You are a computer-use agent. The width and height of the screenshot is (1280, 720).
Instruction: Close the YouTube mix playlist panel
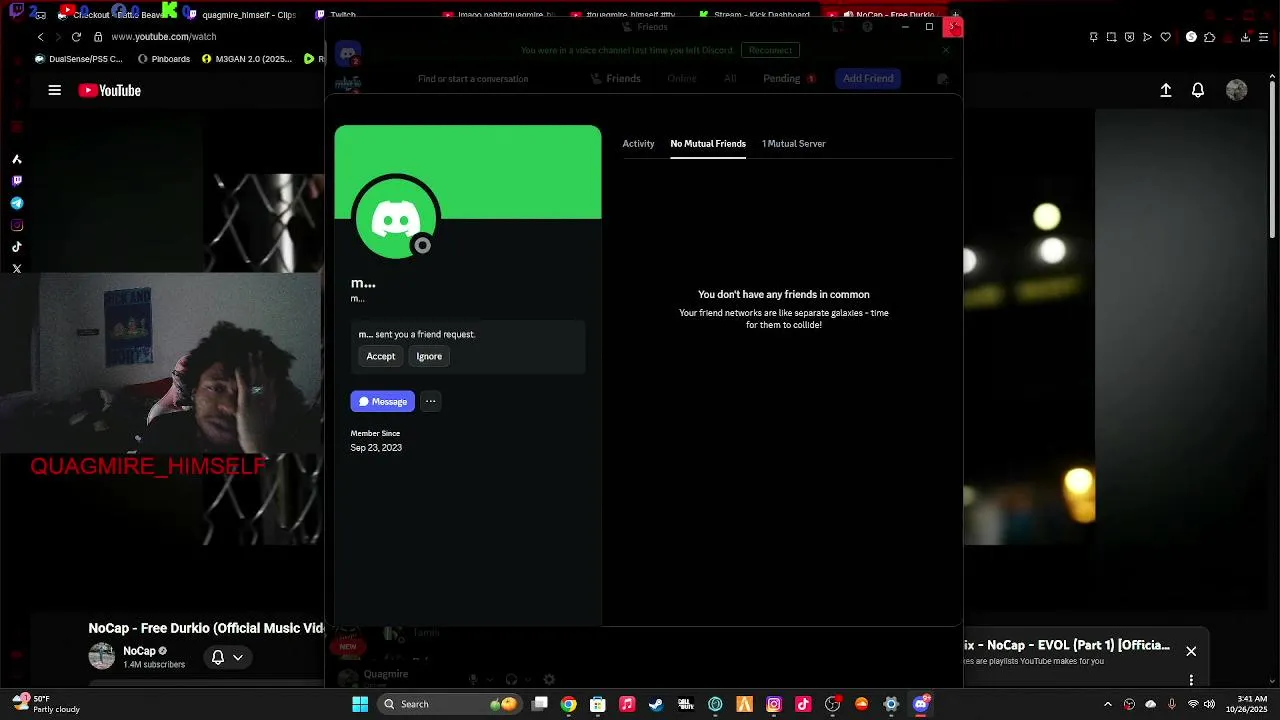(x=1191, y=651)
